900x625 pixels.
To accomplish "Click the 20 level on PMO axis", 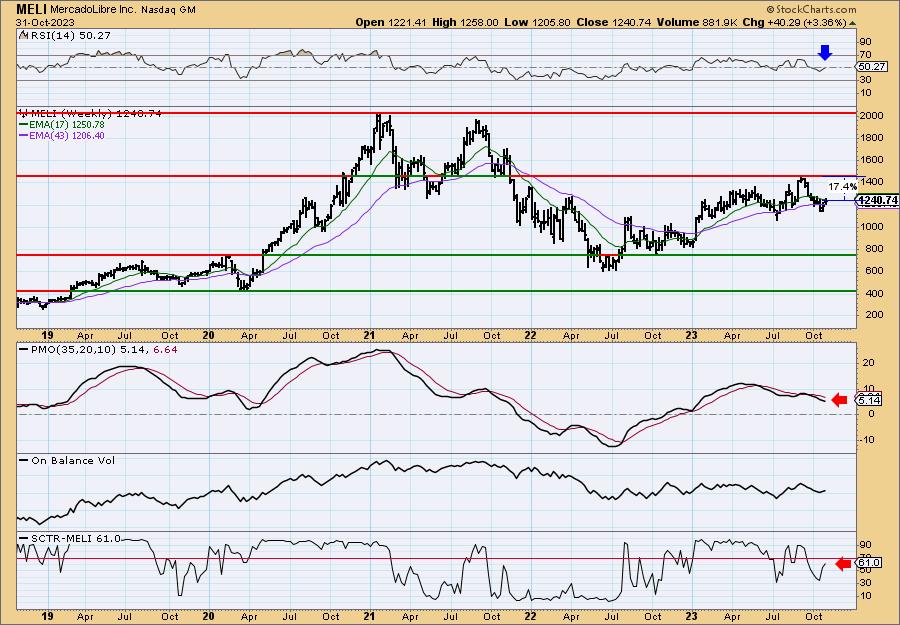I will 868,363.
